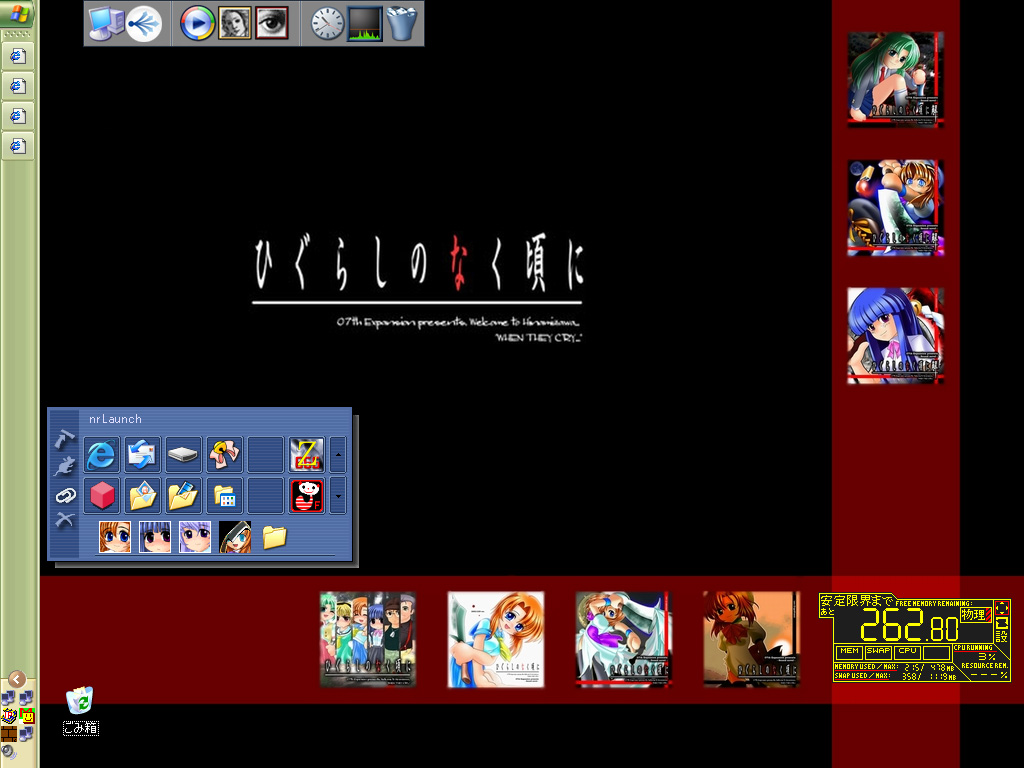Viewport: 1024px width, 768px height.
Task: Click the pin icon on nrLaunch sidebar
Action: 64,440
